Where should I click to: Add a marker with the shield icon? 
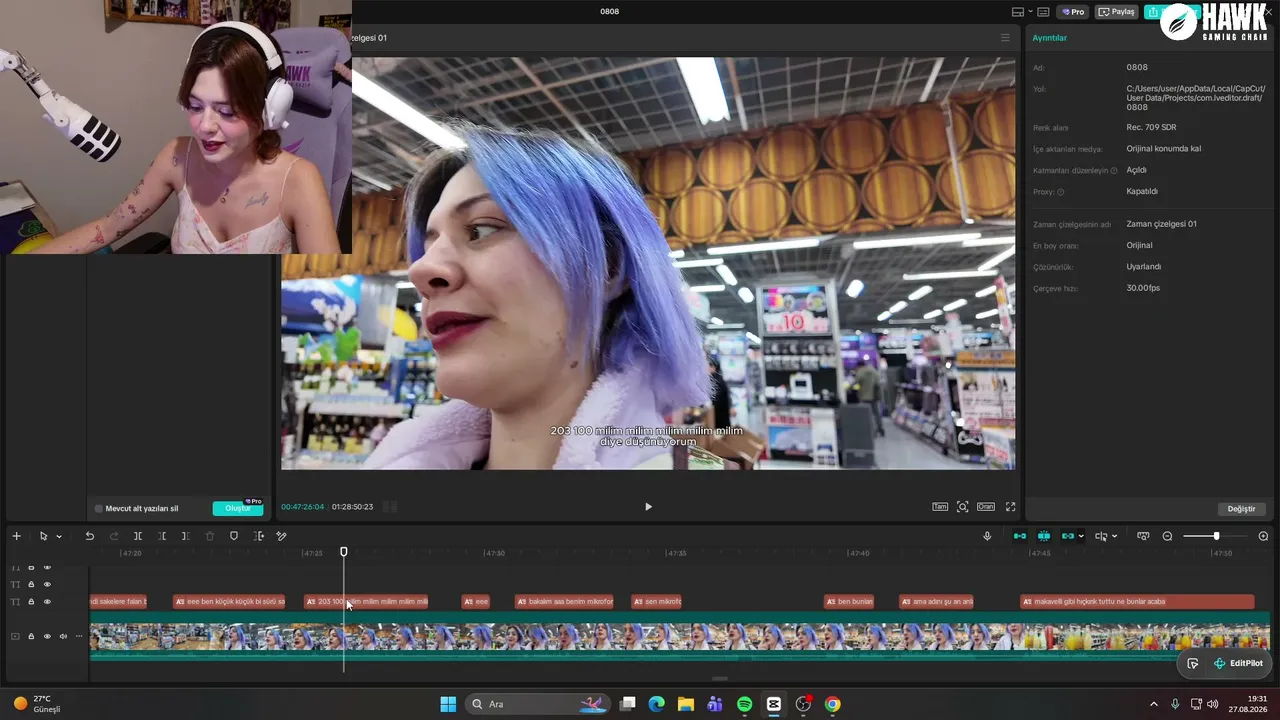point(234,536)
